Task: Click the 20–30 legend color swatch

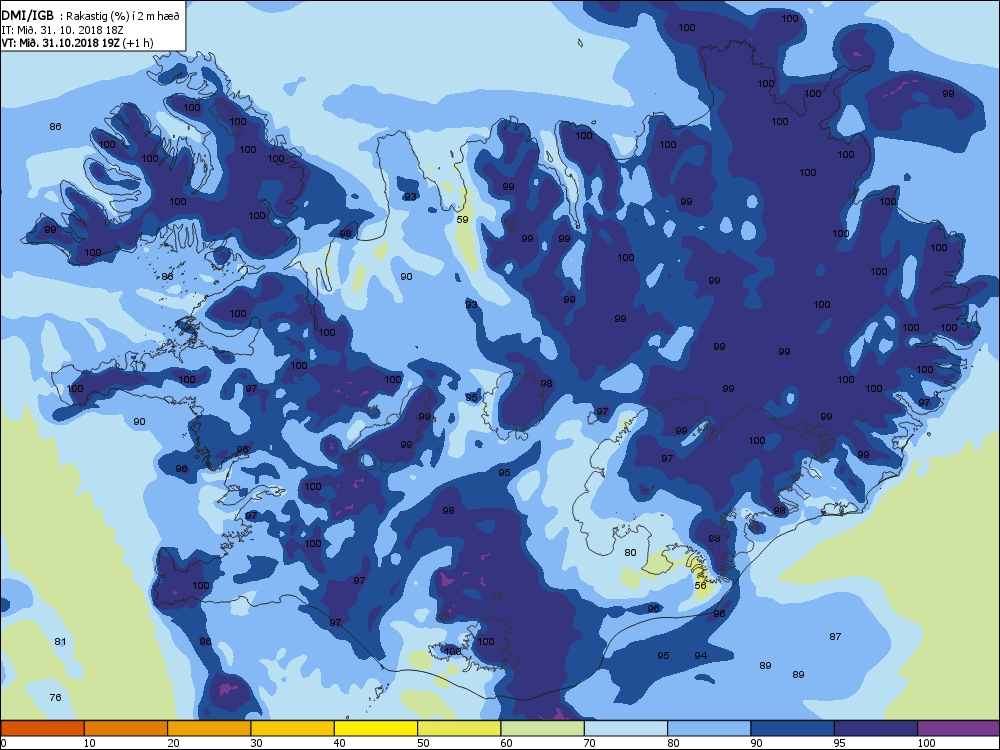Action: [209, 728]
